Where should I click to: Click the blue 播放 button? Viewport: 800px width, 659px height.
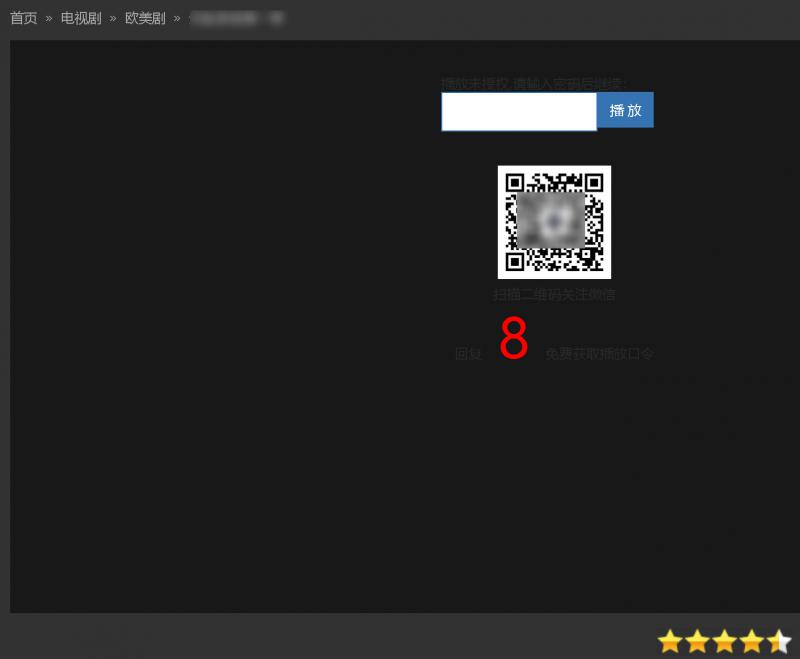coord(626,110)
